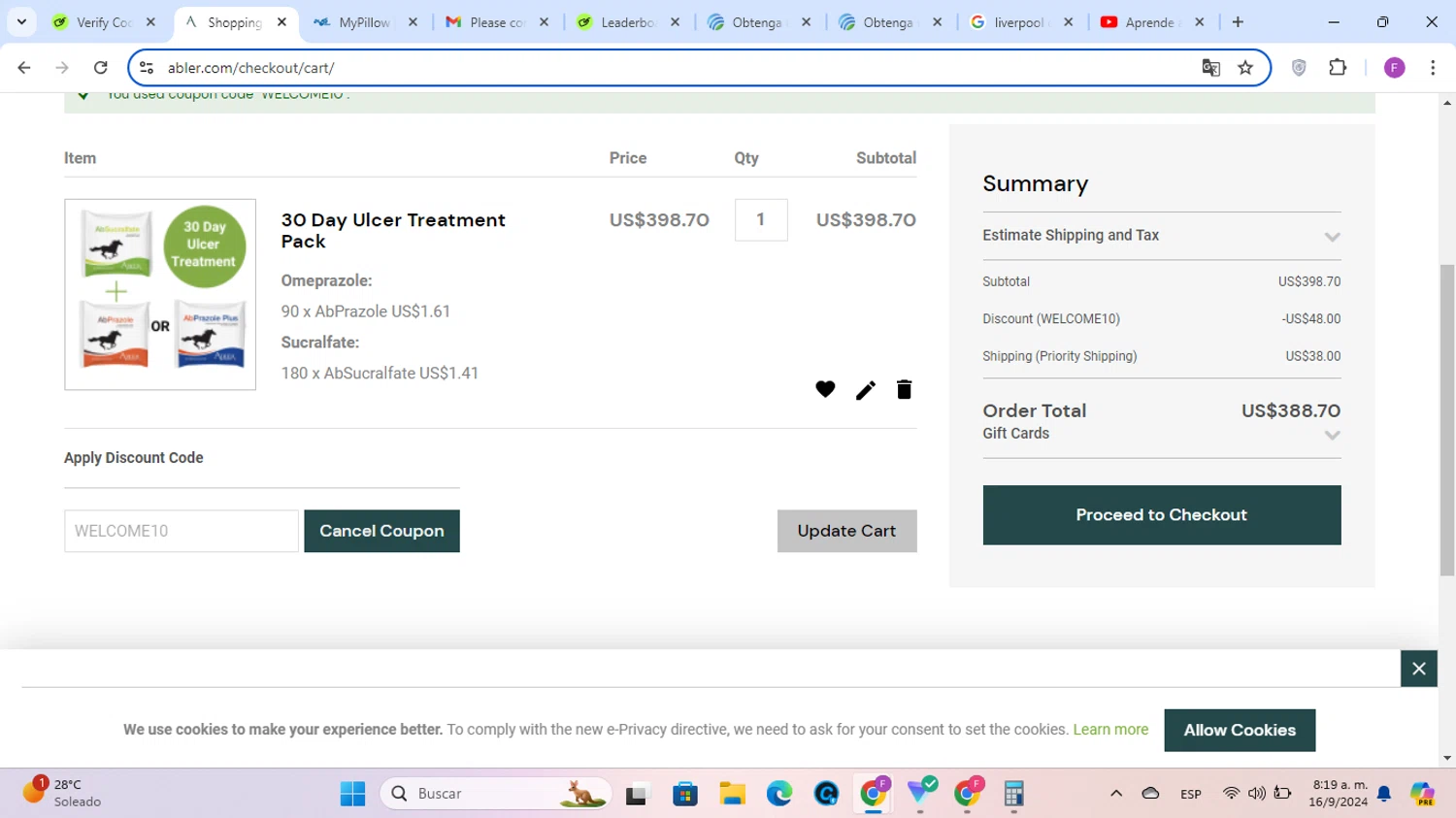Open a new browser tab
1456x818 pixels.
(x=1238, y=22)
